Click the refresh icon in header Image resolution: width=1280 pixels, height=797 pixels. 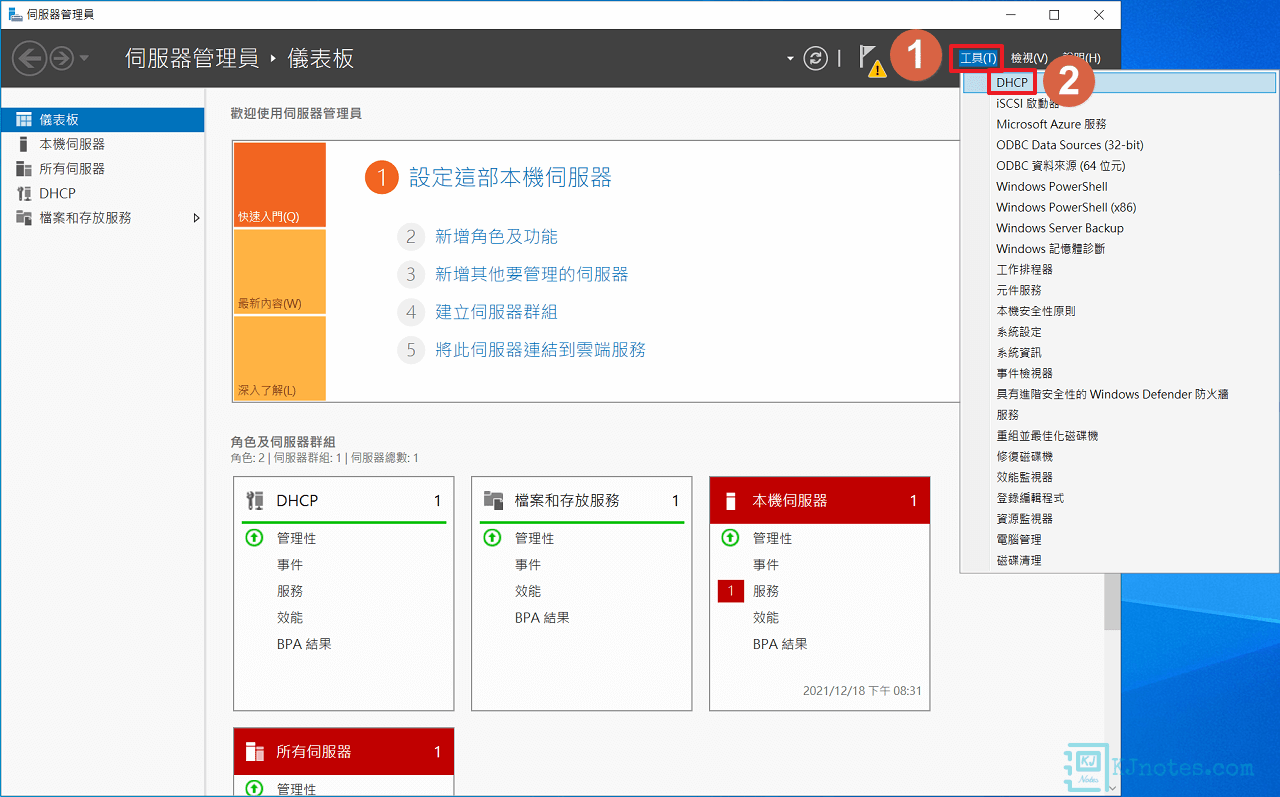816,58
